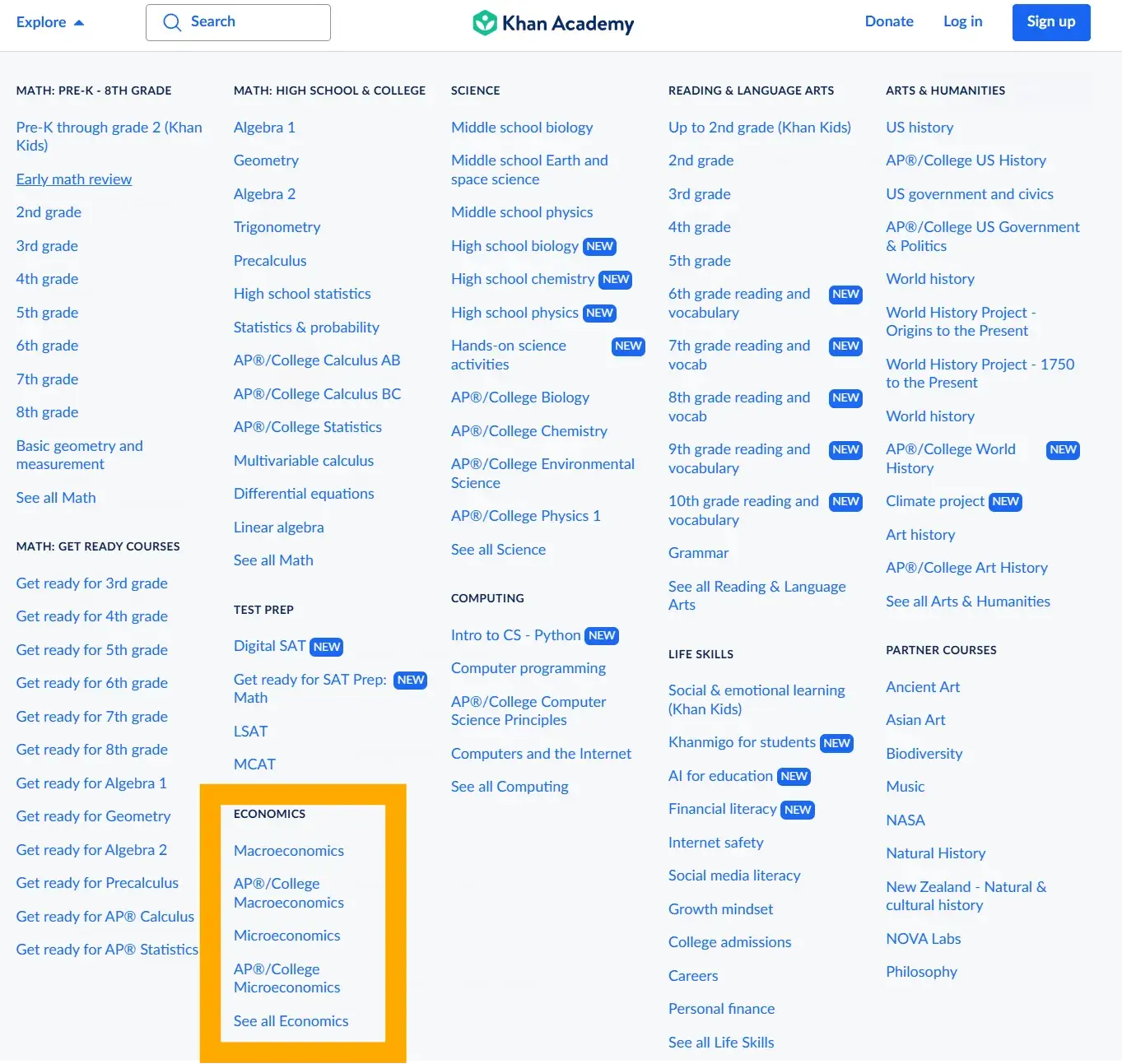Open AP/College Environmental Science
This screenshot has width=1122, height=1064.
[542, 473]
